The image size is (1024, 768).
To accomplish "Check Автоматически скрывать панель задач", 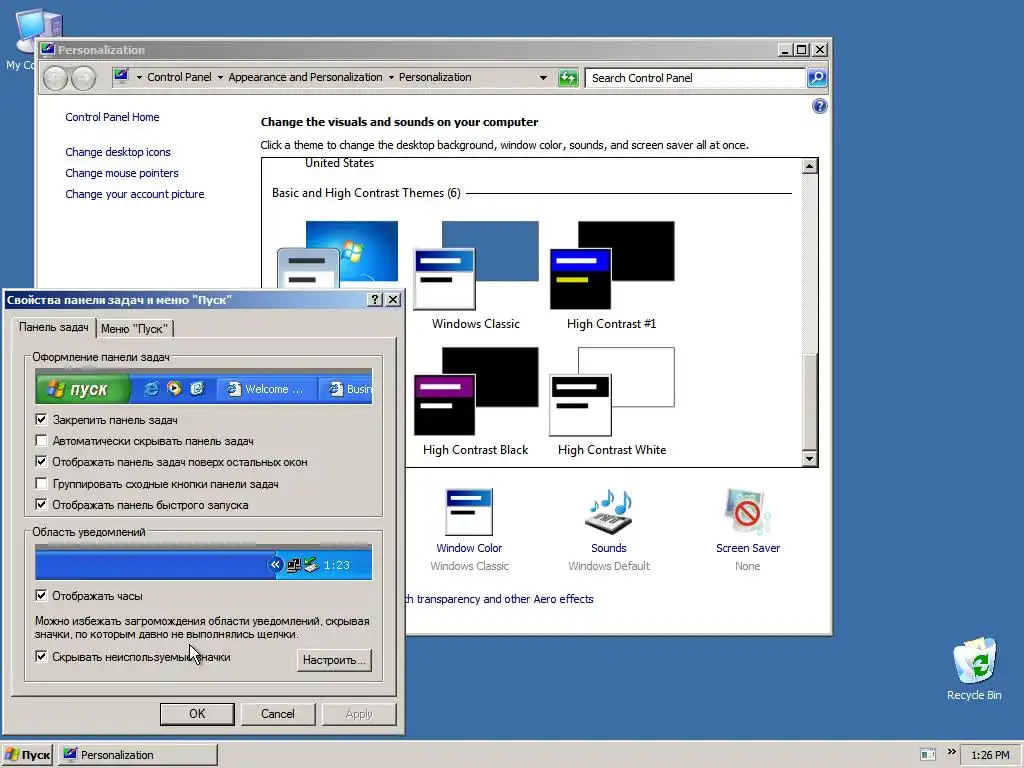I will [x=41, y=441].
